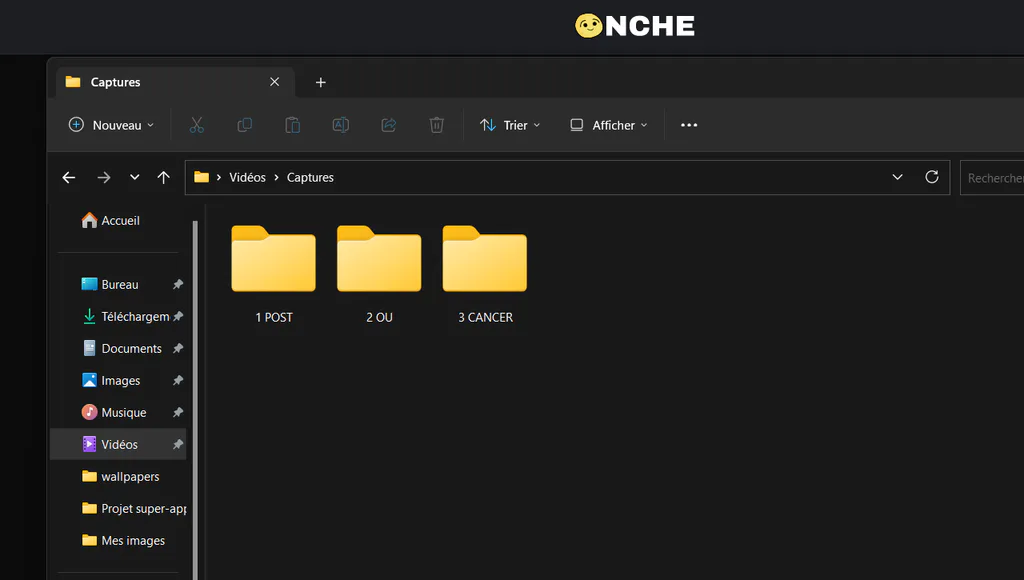Image resolution: width=1024 pixels, height=580 pixels.
Task: Expand the address bar history dropdown
Action: click(x=897, y=177)
